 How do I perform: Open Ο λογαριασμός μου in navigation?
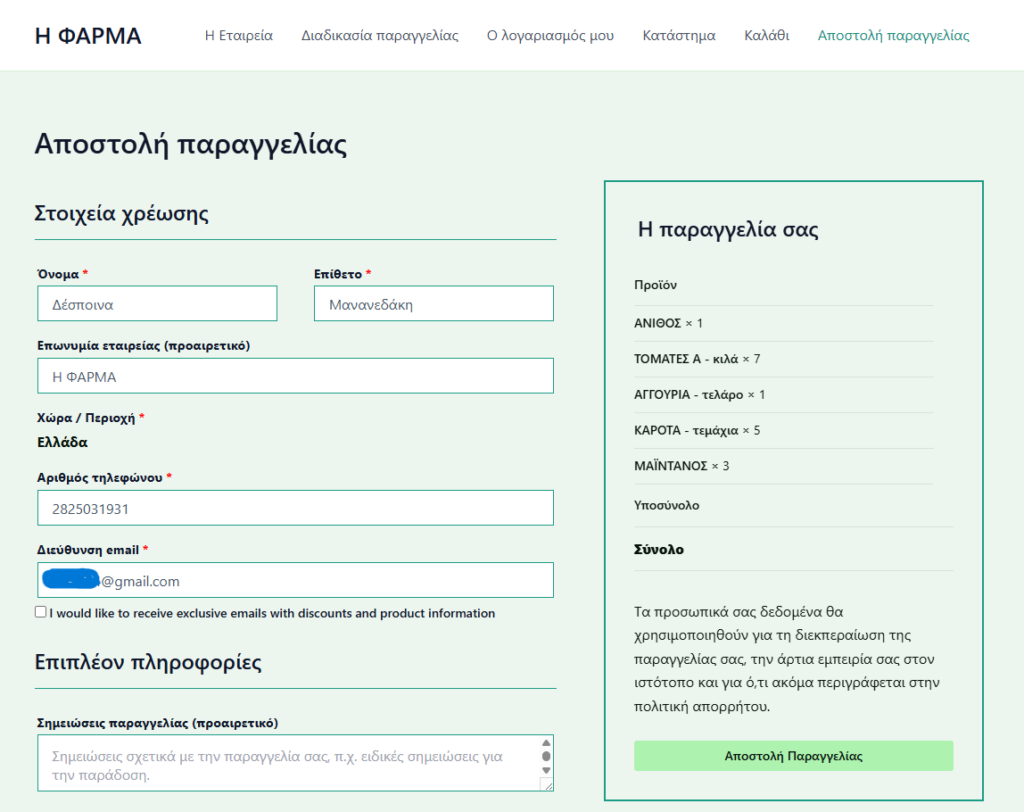coord(550,36)
